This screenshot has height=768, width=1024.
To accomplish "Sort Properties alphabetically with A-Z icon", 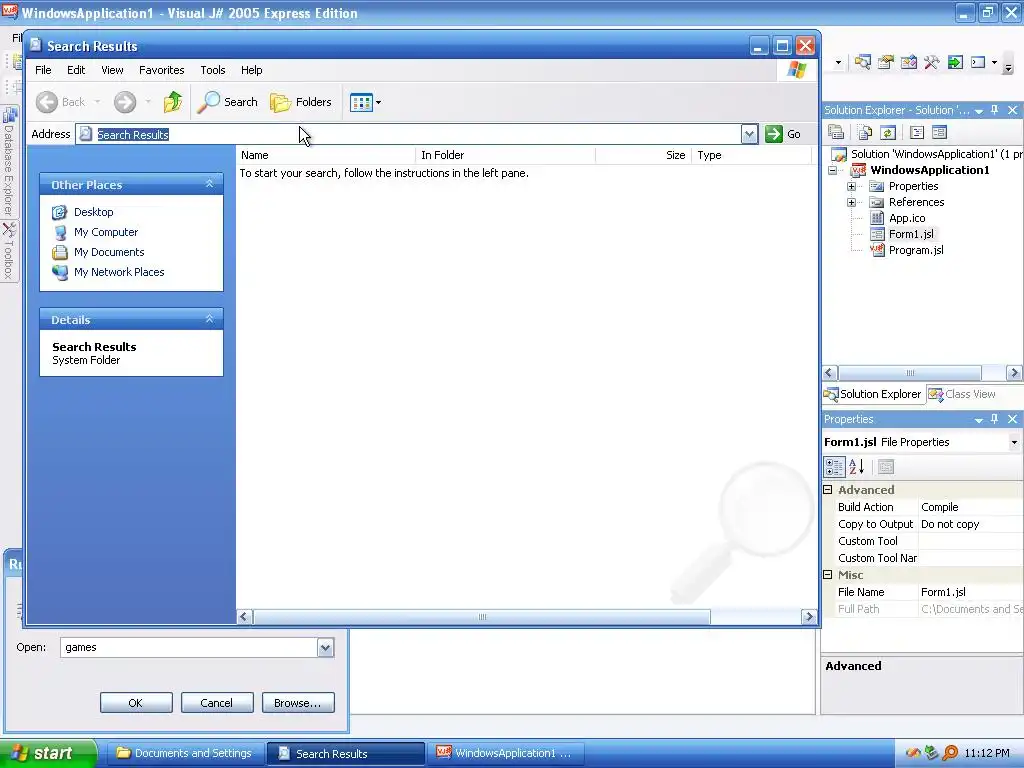I will (856, 467).
